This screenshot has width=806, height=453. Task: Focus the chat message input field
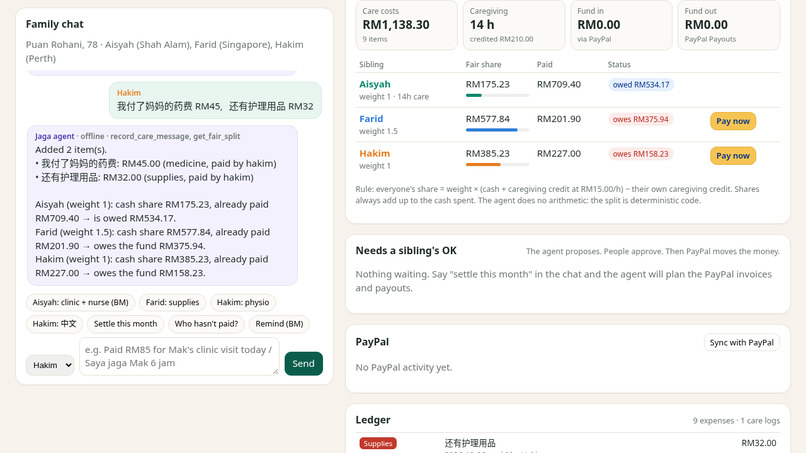tap(179, 356)
